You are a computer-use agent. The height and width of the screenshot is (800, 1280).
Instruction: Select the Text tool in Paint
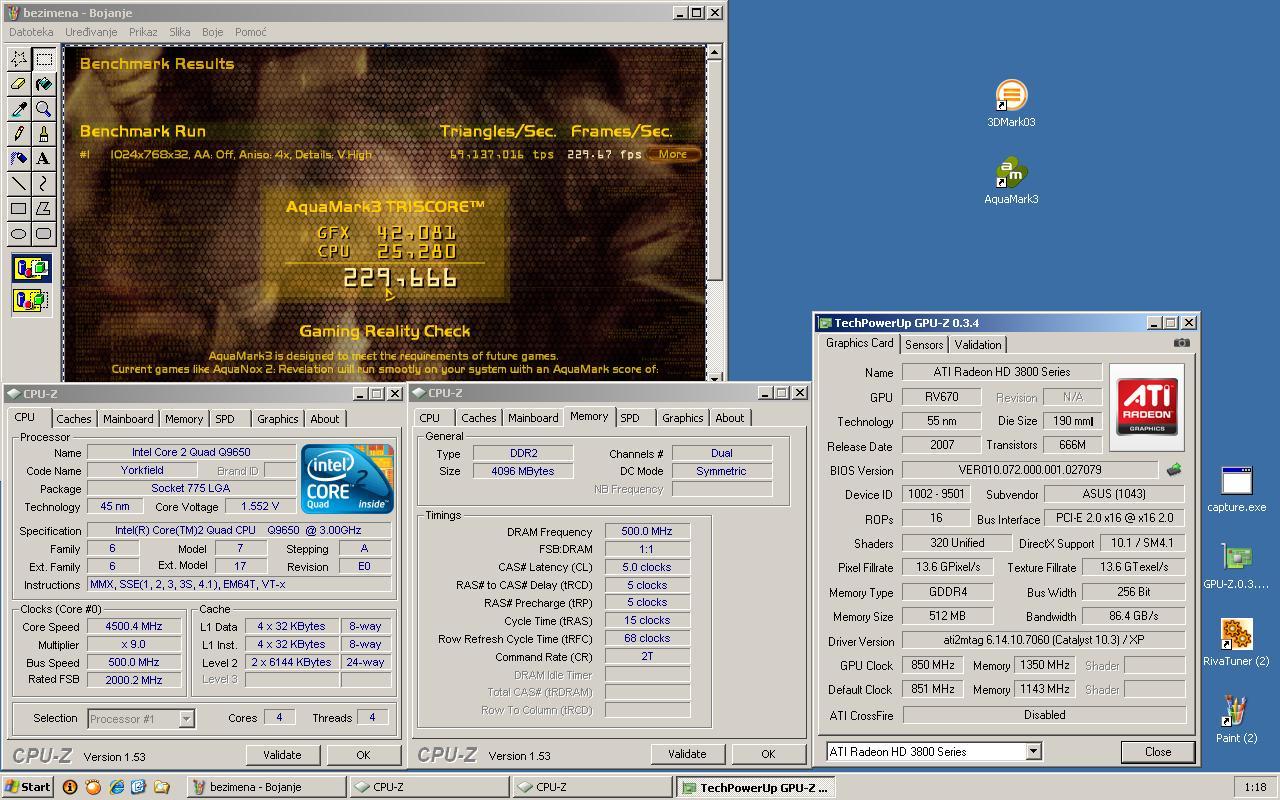pos(44,158)
